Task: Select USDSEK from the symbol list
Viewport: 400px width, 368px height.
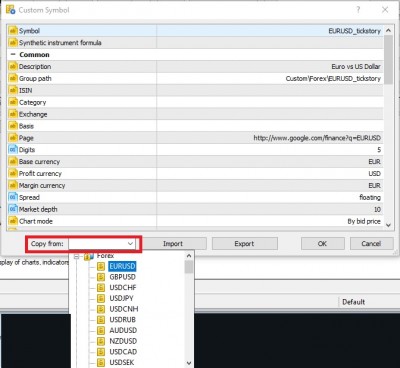Action: click(x=122, y=362)
